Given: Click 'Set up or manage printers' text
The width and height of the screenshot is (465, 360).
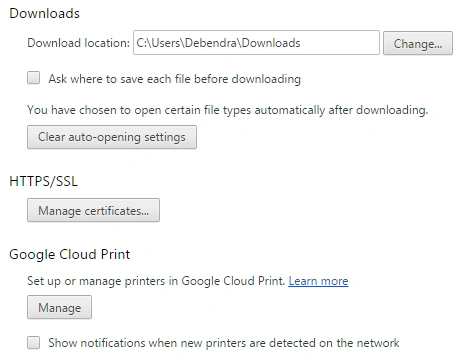Looking at the screenshot, I should [156, 281].
